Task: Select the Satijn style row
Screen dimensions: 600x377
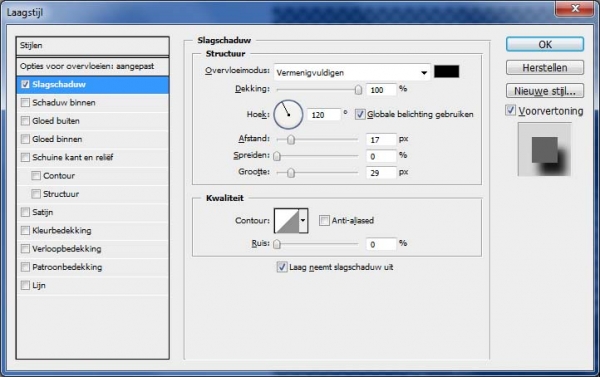Action: coord(93,212)
